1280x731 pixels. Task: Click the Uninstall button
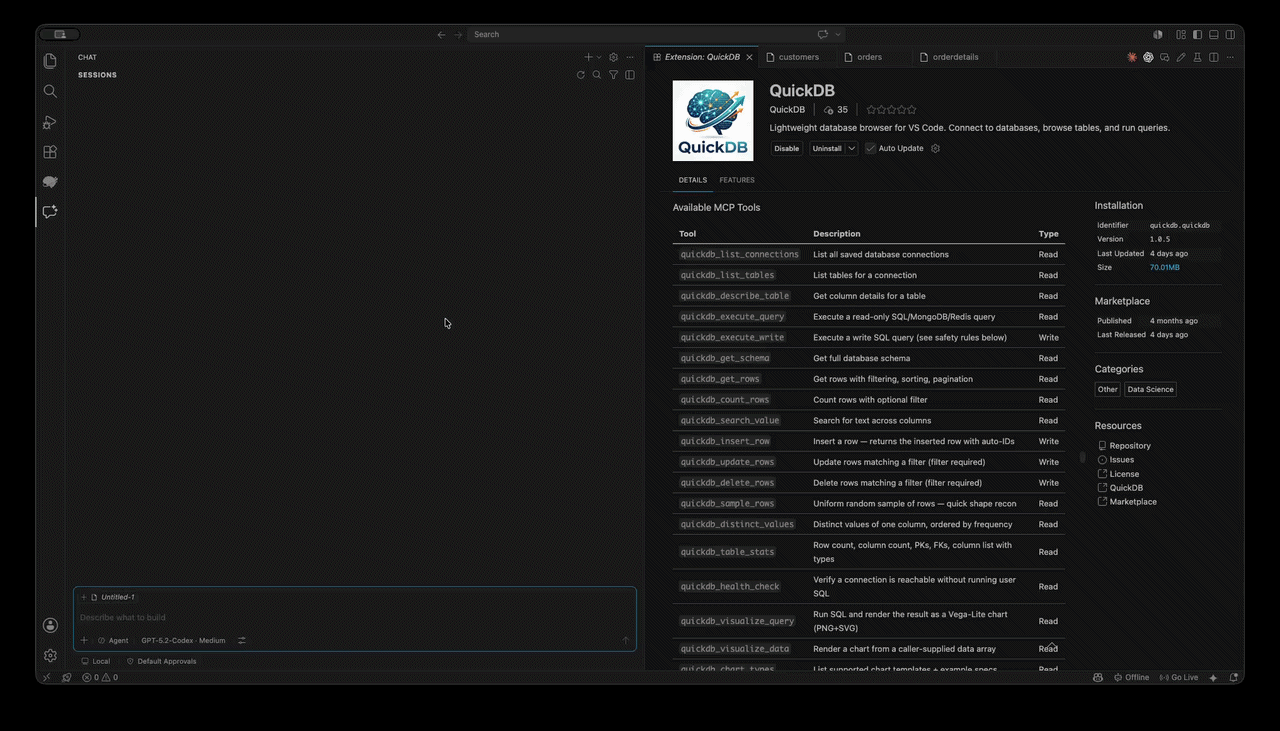pos(827,148)
